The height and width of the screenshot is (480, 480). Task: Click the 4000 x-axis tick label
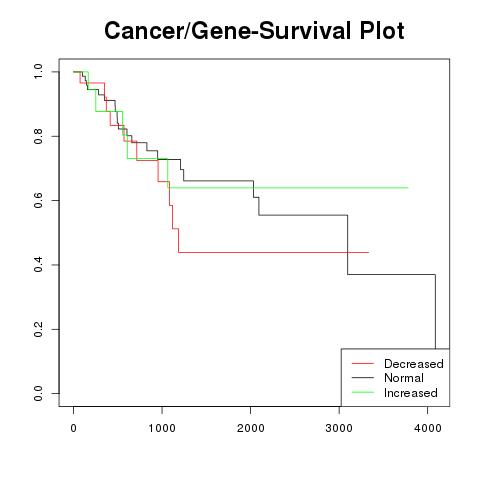(428, 428)
